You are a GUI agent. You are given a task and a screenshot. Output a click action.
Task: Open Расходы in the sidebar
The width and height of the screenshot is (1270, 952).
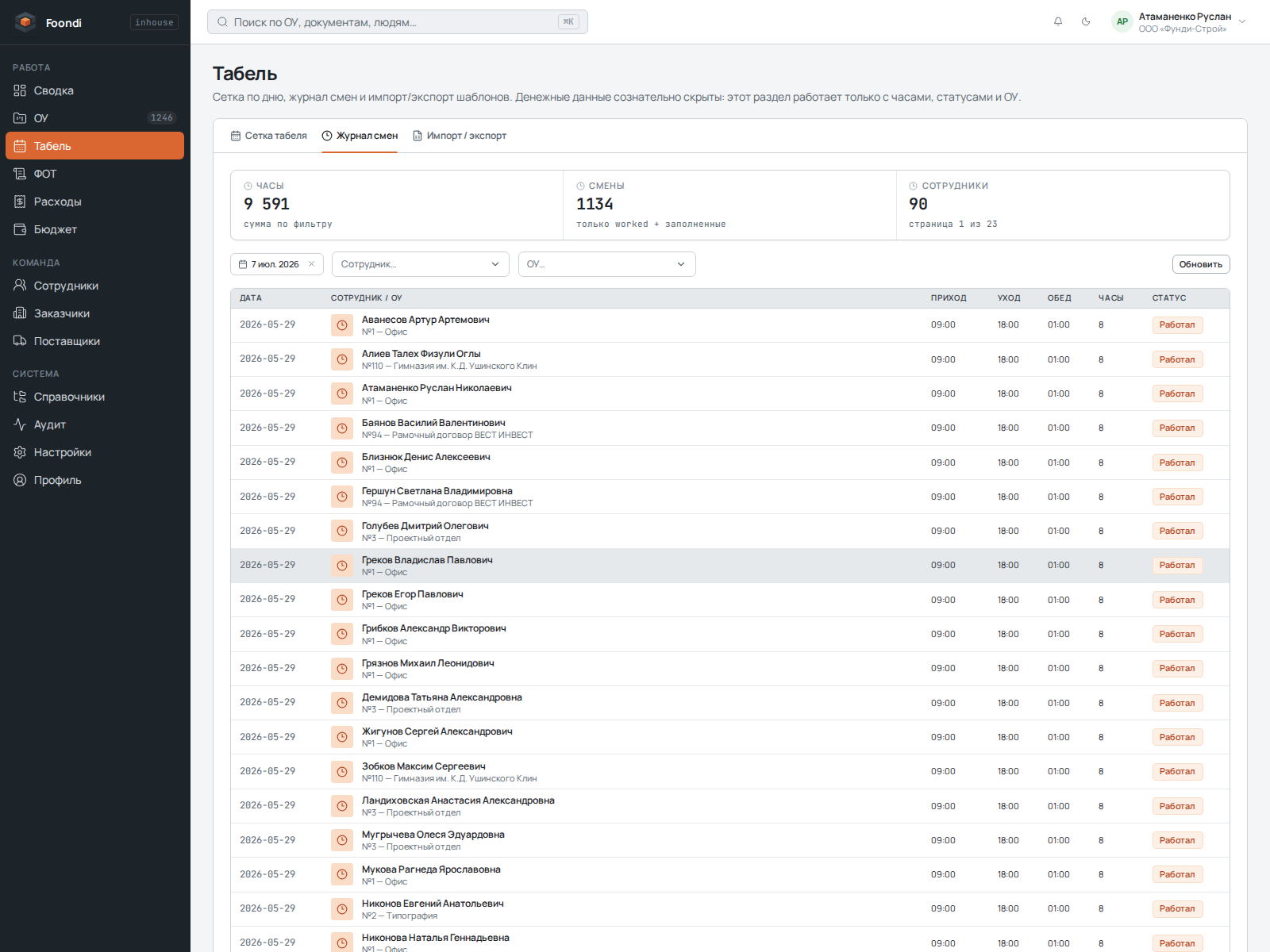point(95,202)
